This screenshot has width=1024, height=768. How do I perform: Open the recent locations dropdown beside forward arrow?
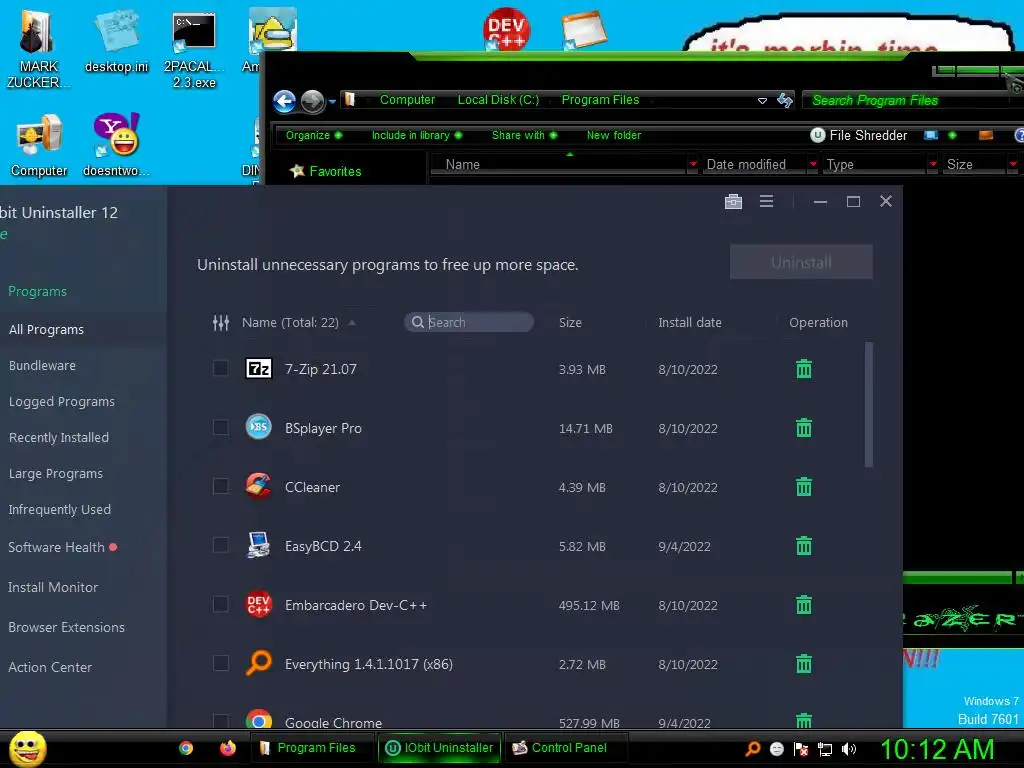332,101
